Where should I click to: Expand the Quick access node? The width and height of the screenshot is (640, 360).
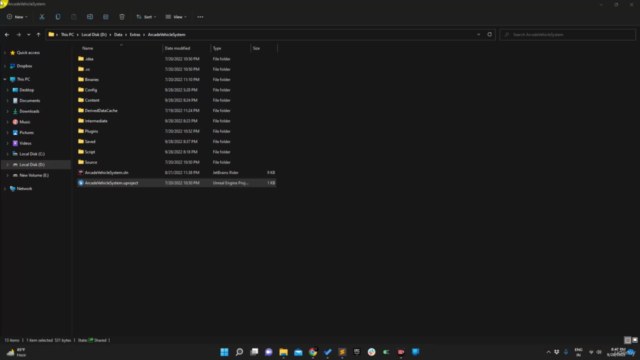coord(5,53)
